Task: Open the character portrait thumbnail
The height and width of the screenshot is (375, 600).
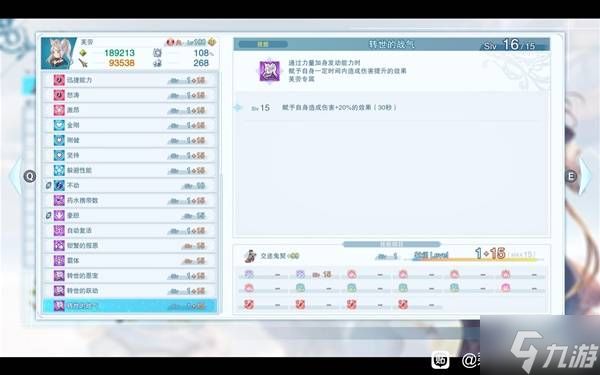Action: tap(59, 53)
